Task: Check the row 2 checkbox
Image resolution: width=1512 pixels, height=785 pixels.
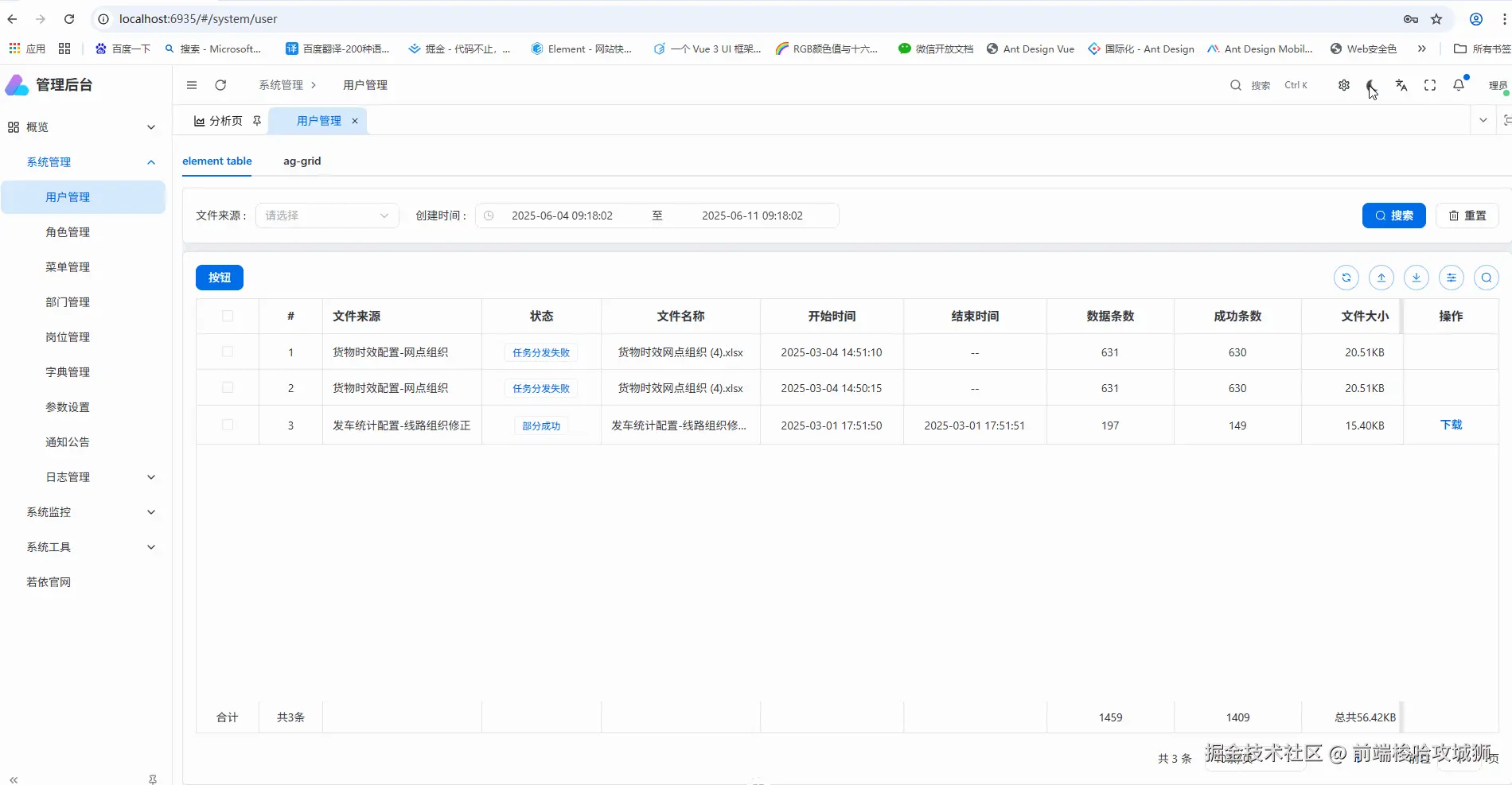Action: (228, 387)
